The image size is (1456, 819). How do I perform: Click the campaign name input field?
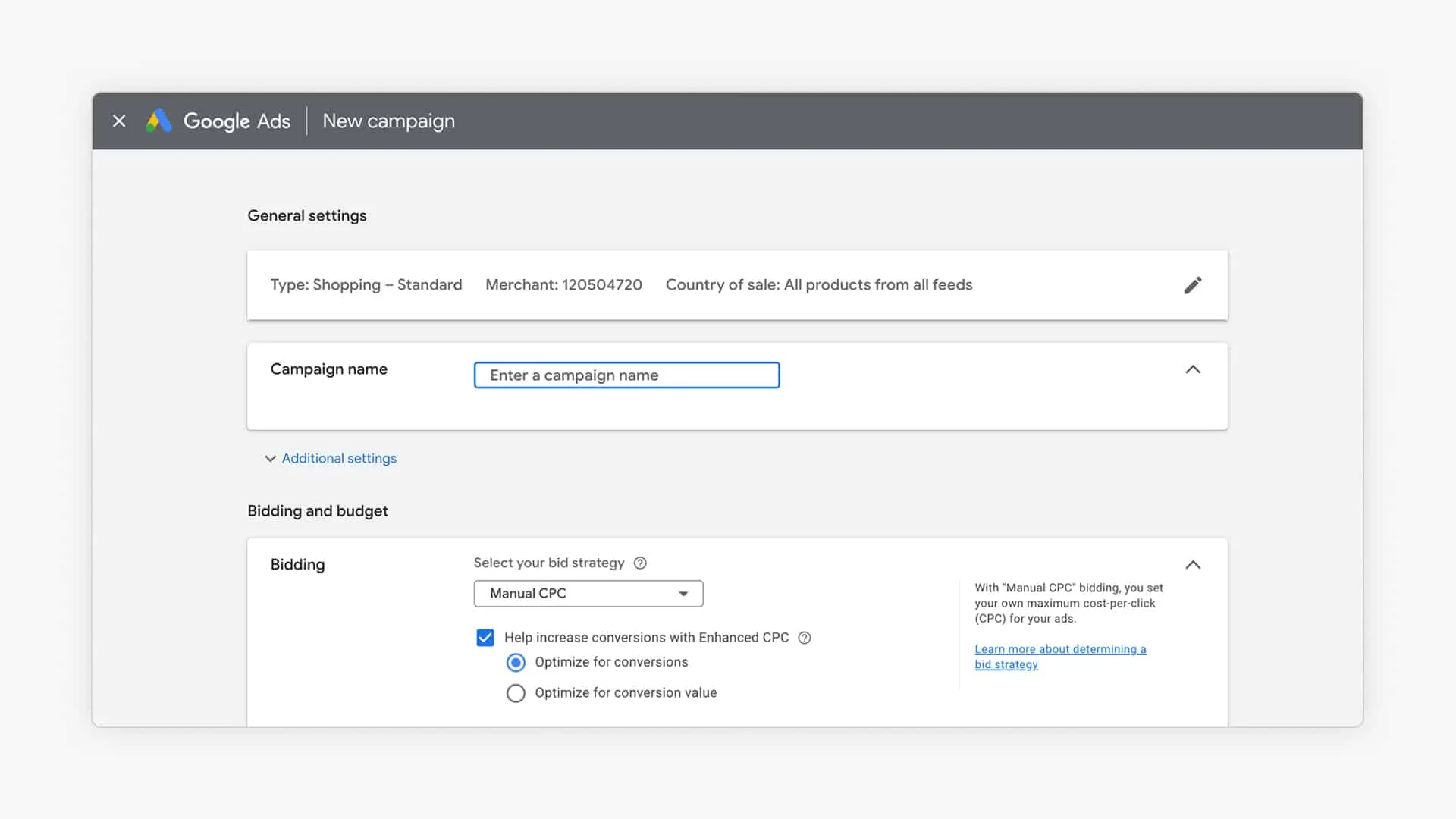(626, 375)
